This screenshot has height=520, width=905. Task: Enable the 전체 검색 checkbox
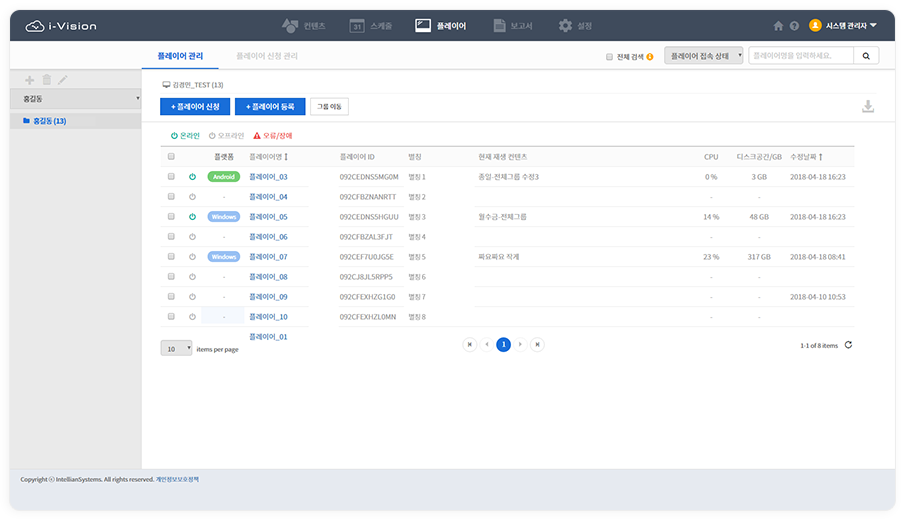coord(609,57)
